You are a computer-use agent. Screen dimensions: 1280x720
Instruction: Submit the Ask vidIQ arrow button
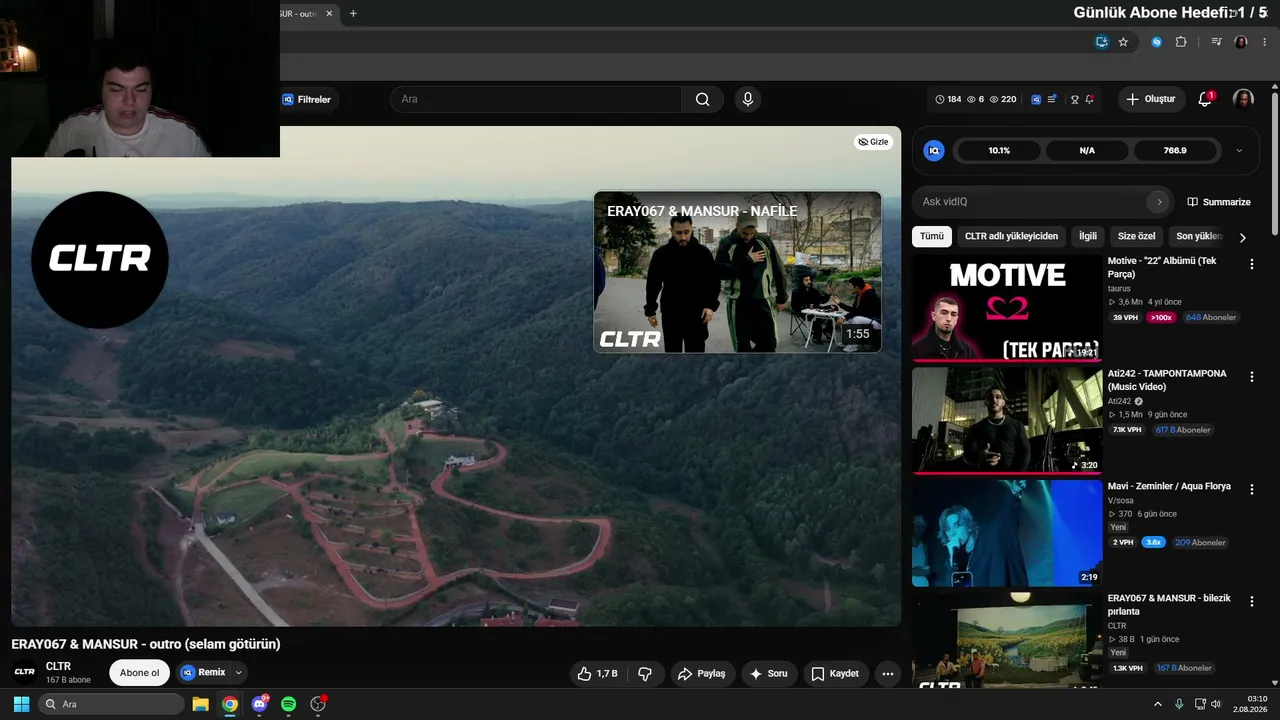coord(1159,202)
